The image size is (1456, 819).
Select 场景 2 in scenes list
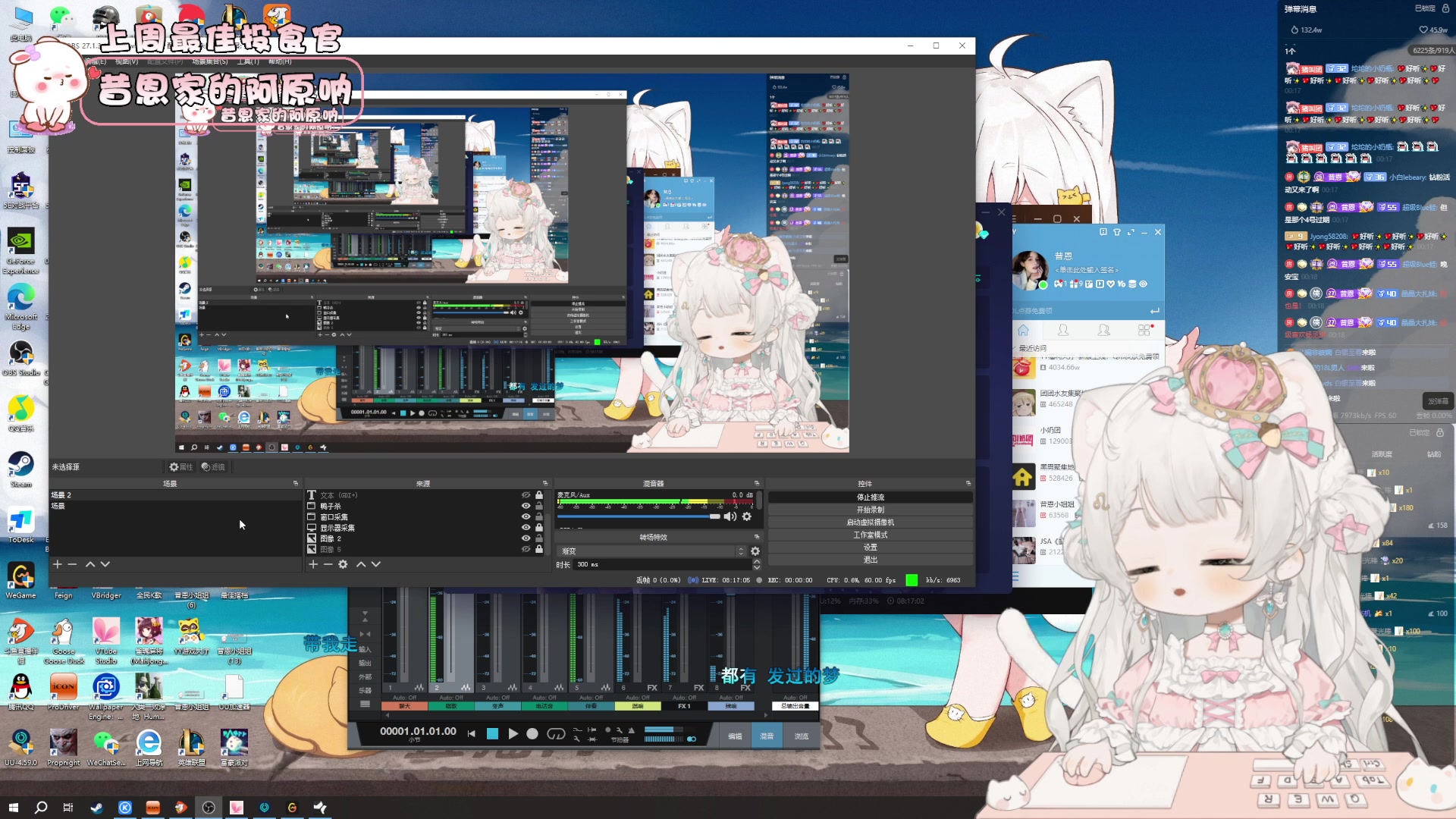click(61, 495)
